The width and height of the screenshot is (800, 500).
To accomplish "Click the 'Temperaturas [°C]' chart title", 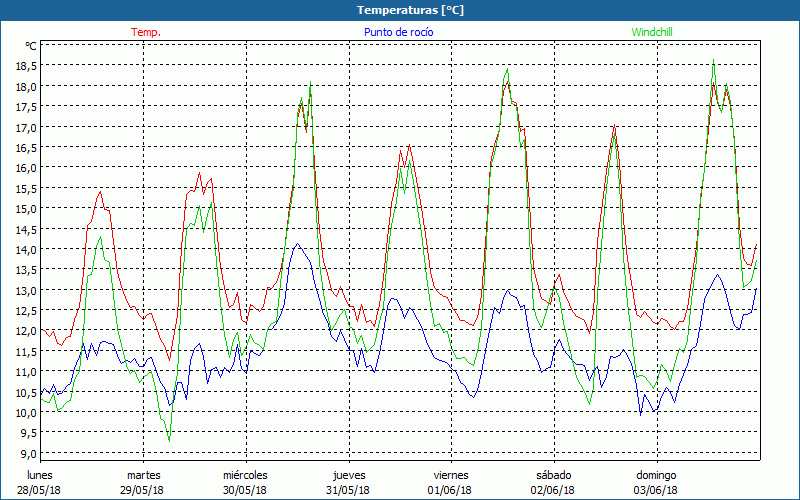I will (x=410, y=10).
